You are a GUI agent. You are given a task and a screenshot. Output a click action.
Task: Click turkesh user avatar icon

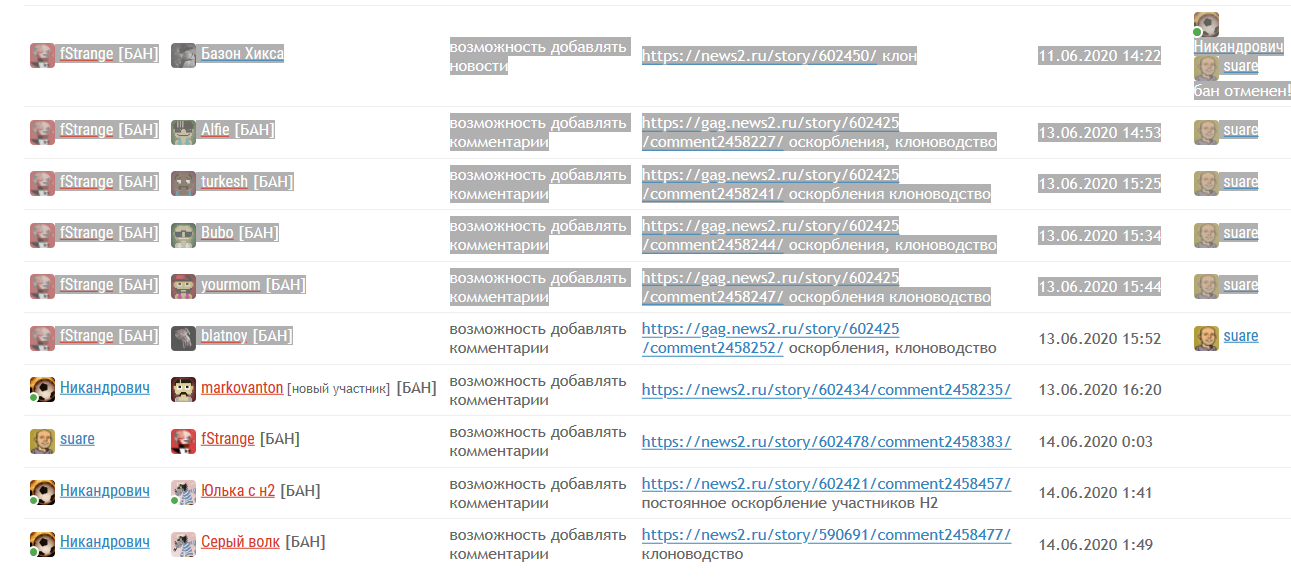[183, 183]
